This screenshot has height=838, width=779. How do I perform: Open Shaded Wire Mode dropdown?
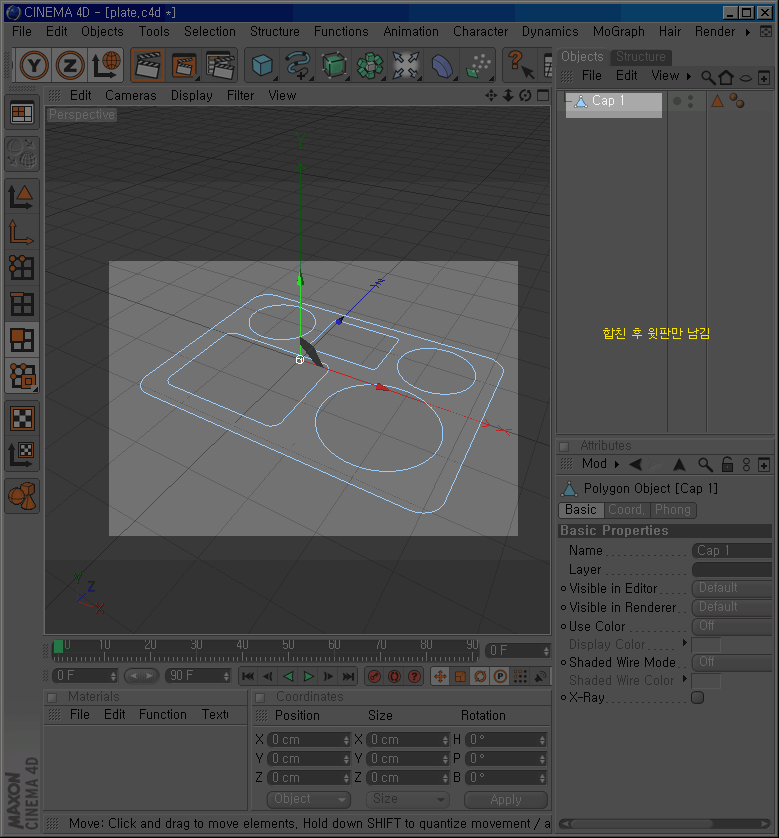(732, 662)
